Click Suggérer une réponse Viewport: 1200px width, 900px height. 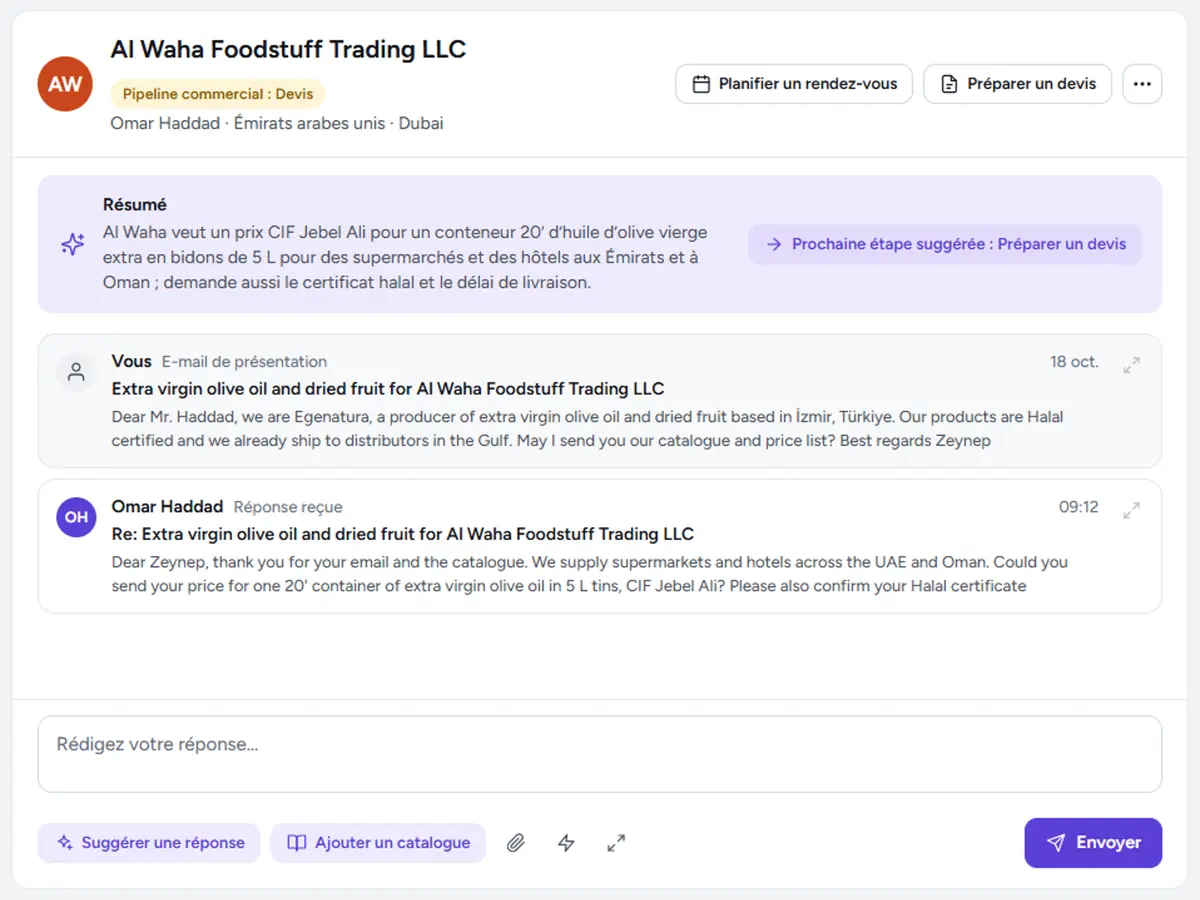click(149, 843)
